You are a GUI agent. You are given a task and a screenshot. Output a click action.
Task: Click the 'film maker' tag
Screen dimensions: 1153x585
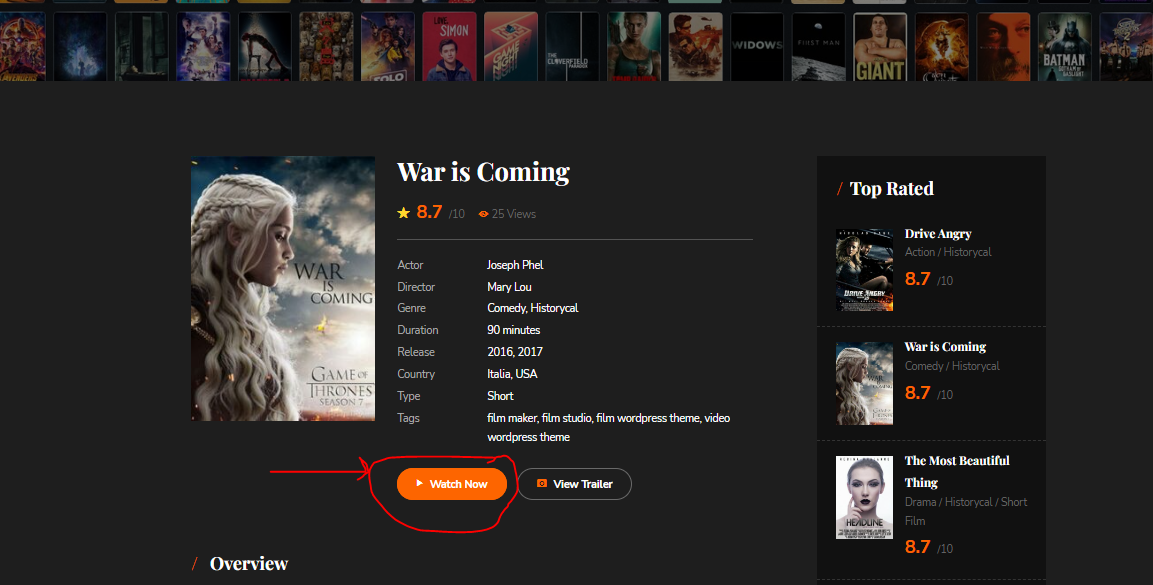pyautogui.click(x=512, y=418)
